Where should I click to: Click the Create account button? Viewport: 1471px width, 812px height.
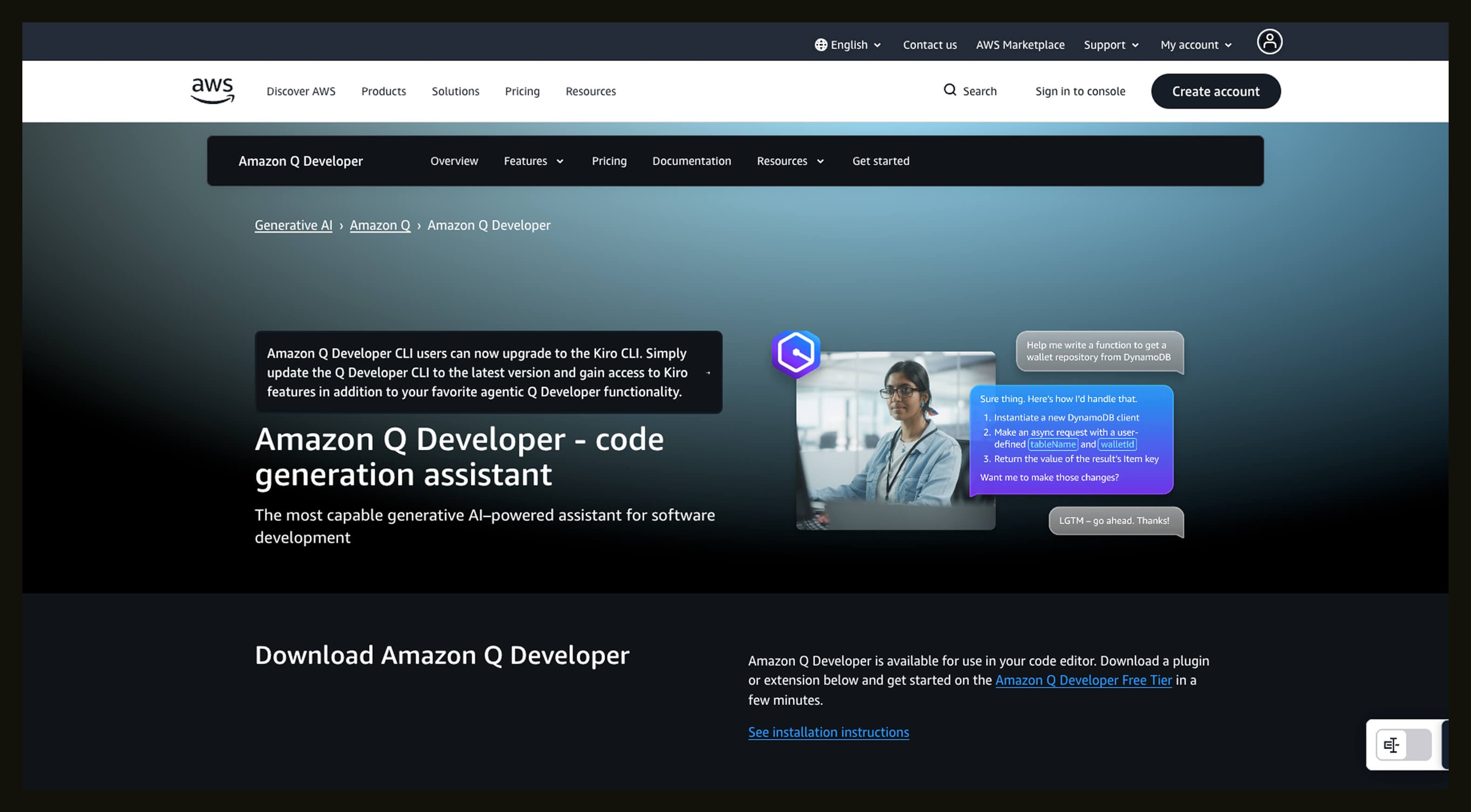1216,91
